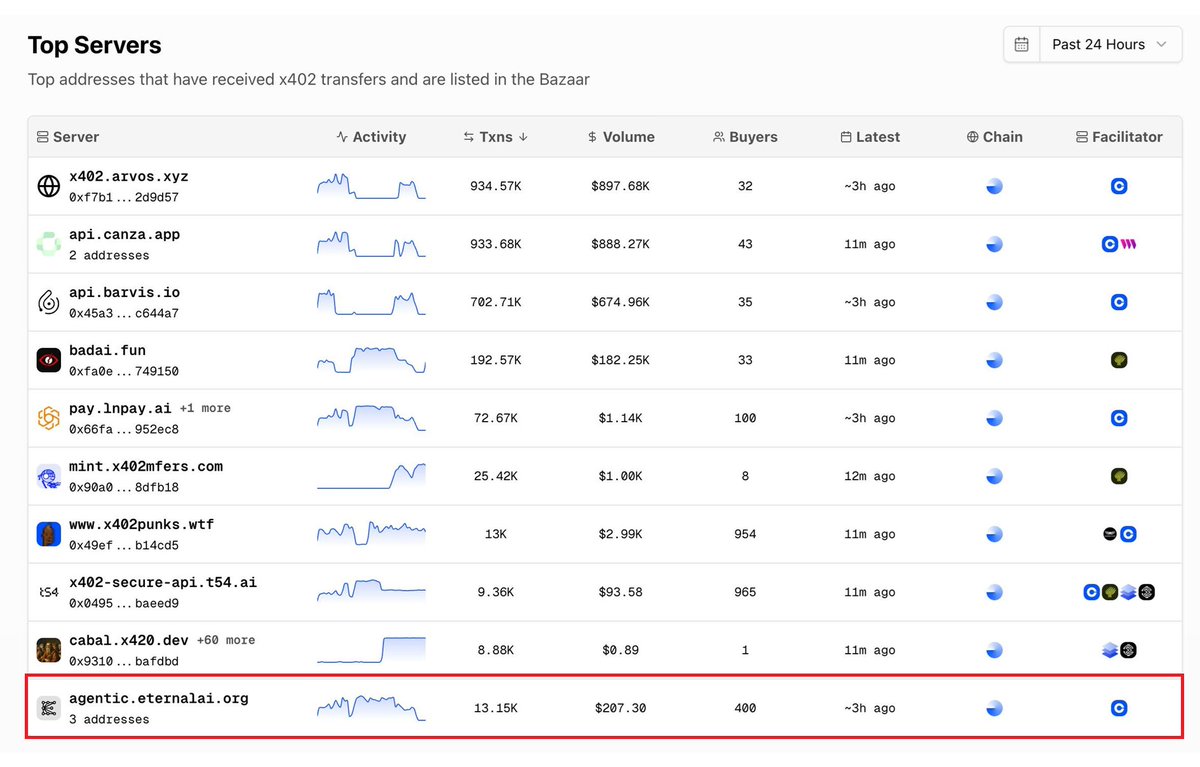Open the agentic.eternalai.org server link

pos(158,698)
